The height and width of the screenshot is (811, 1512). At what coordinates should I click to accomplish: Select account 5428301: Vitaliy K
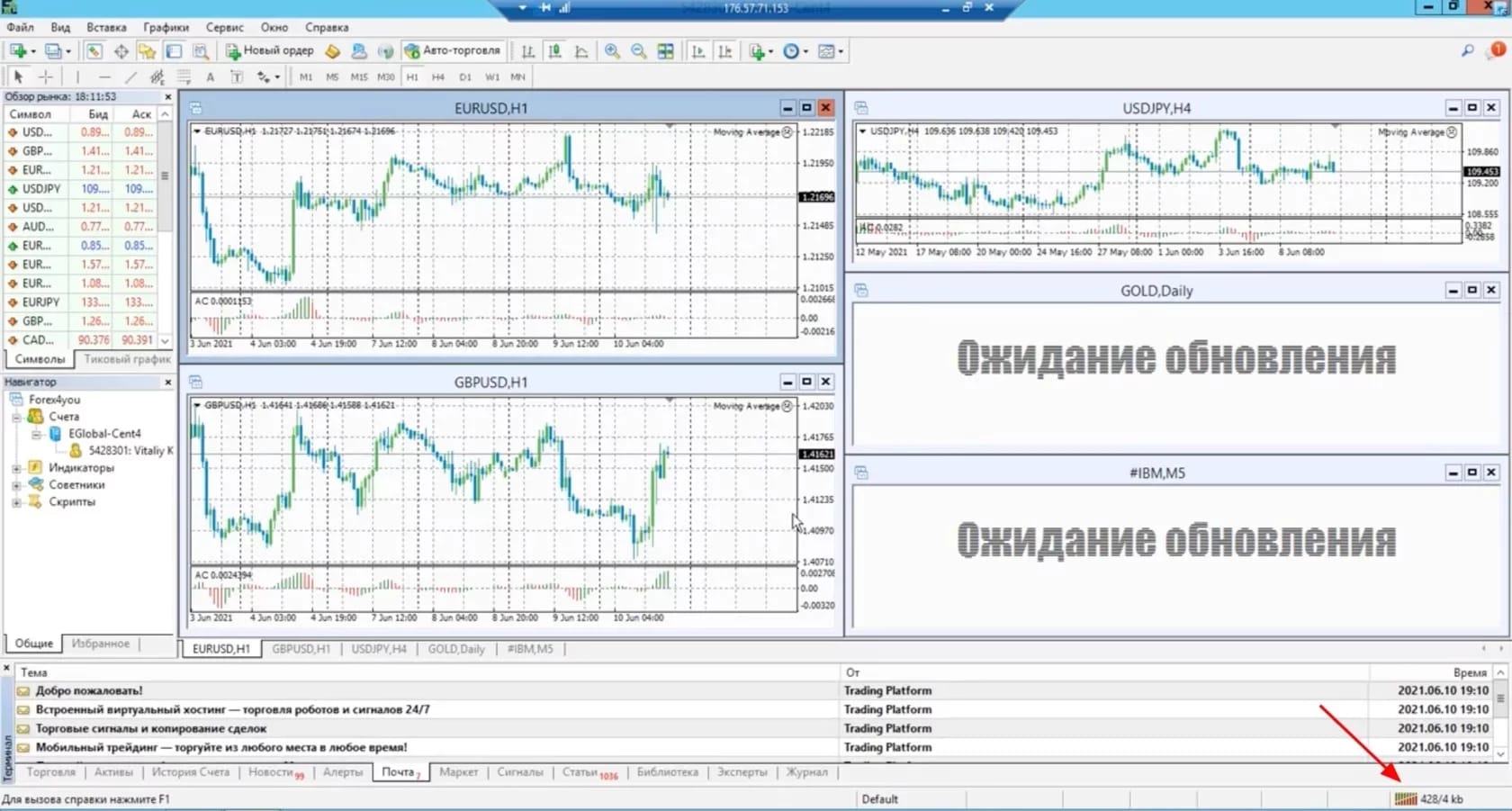click(130, 451)
